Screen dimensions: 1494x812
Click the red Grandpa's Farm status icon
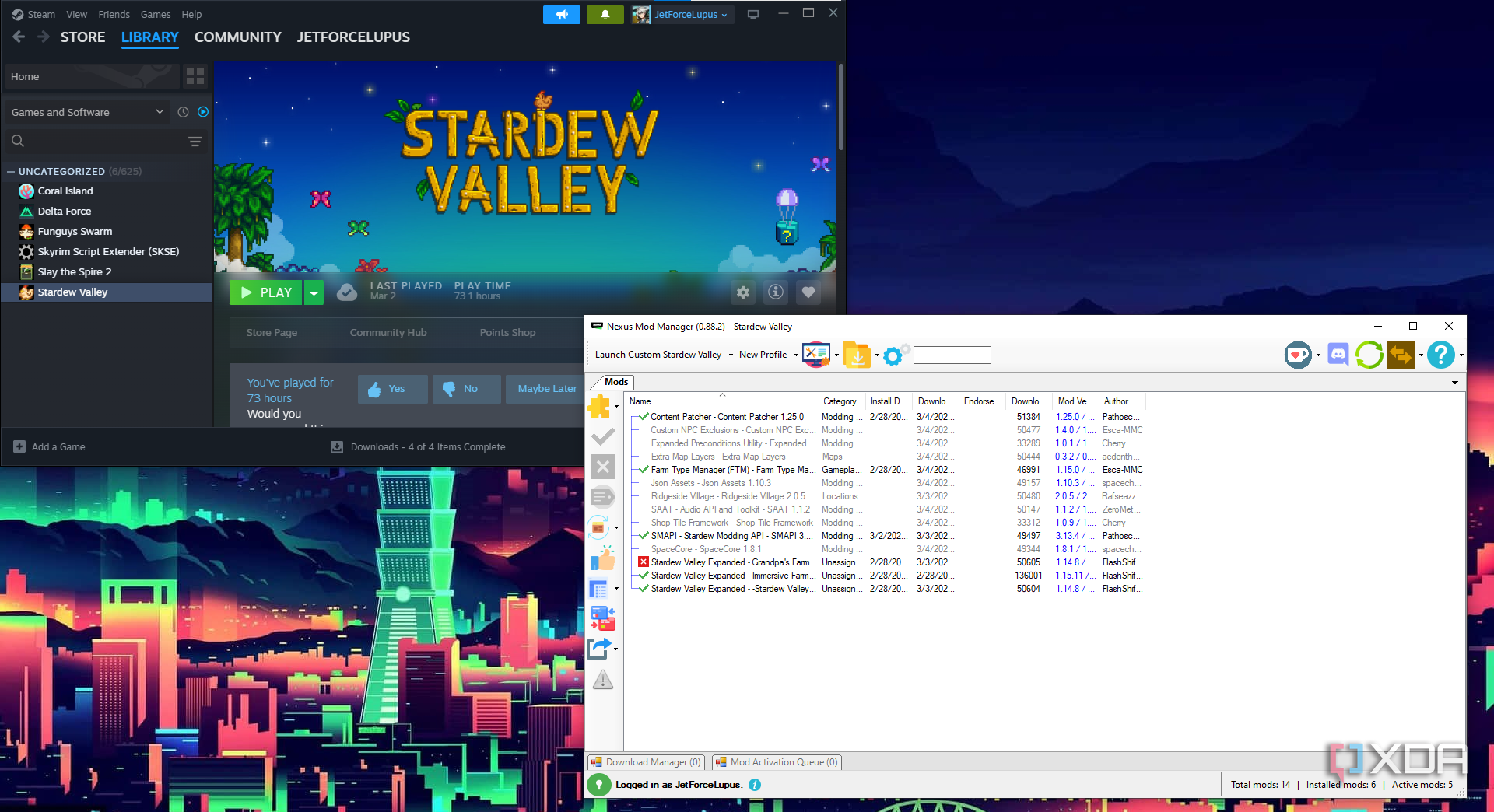644,562
